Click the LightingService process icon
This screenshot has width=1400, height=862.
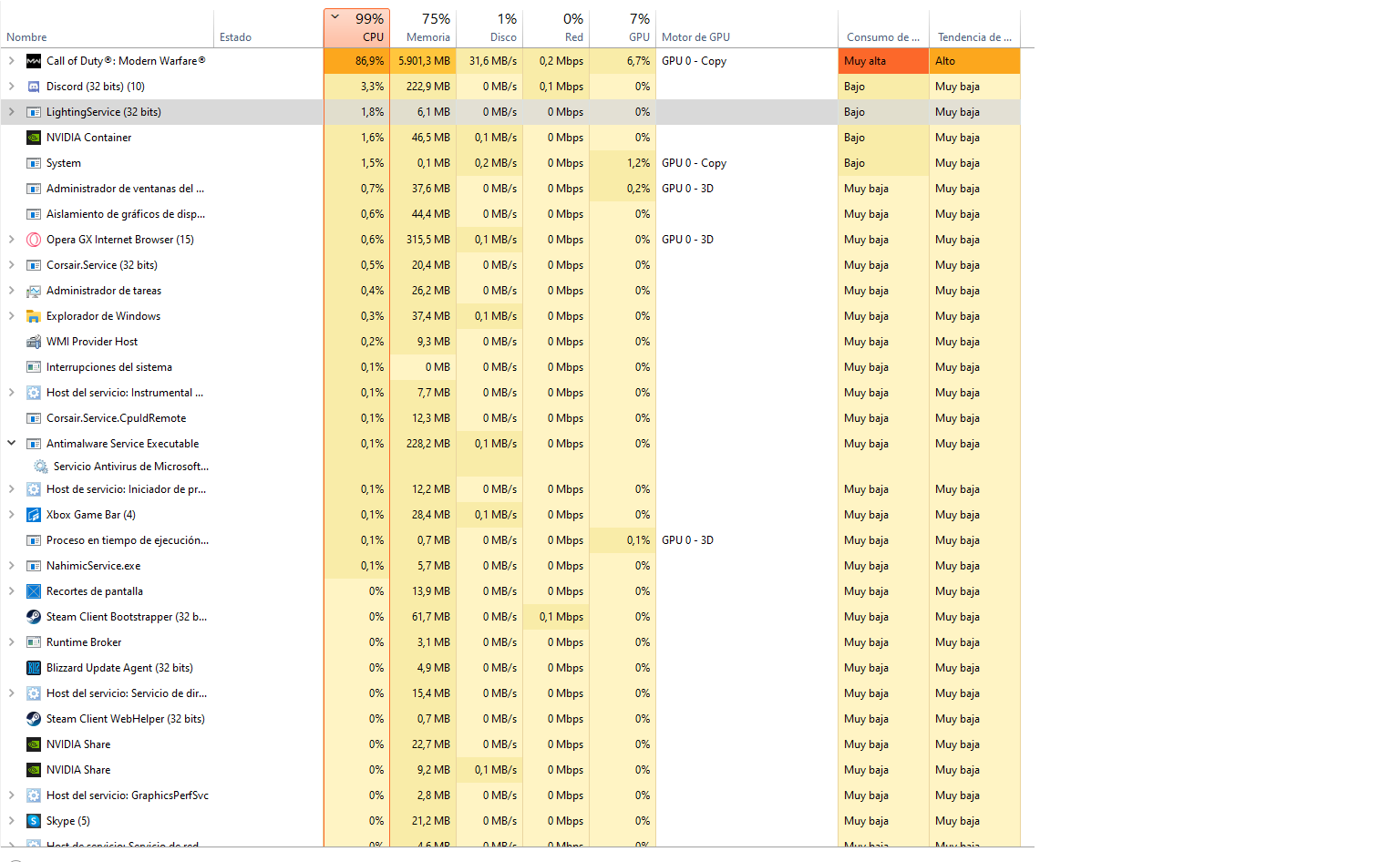(34, 112)
